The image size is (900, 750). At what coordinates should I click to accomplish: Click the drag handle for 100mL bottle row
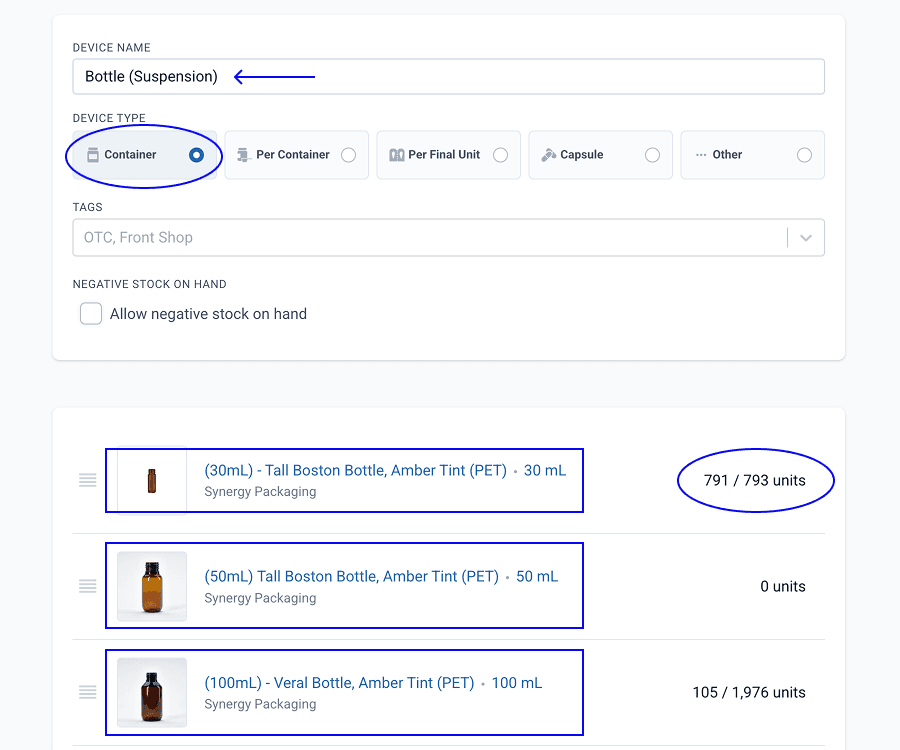point(87,692)
